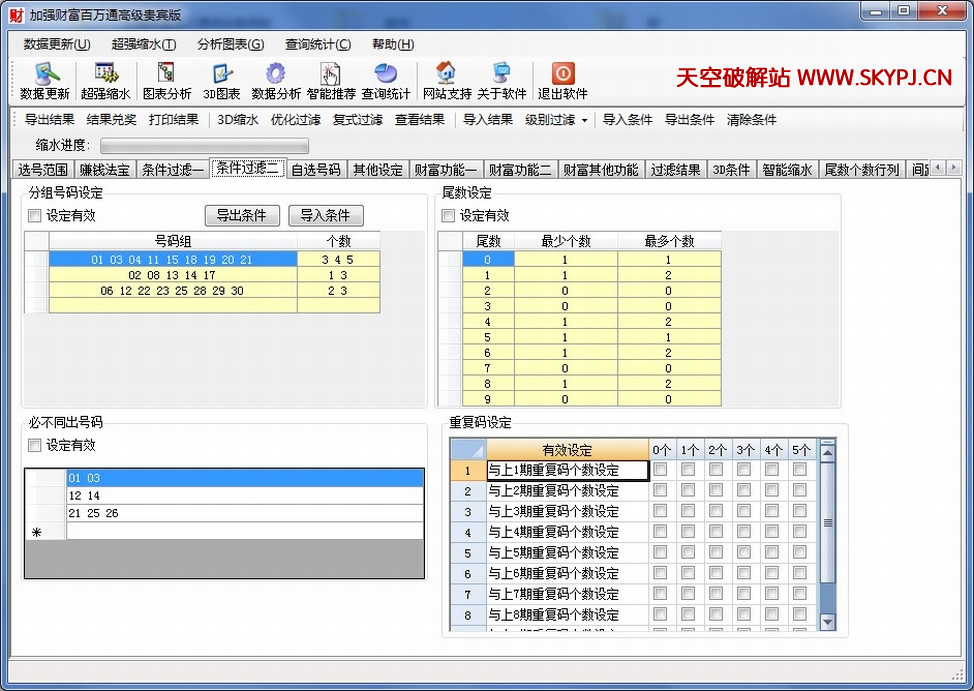Click the 缩水进度 progress bar
Image resolution: width=974 pixels, height=691 pixels.
click(x=203, y=146)
